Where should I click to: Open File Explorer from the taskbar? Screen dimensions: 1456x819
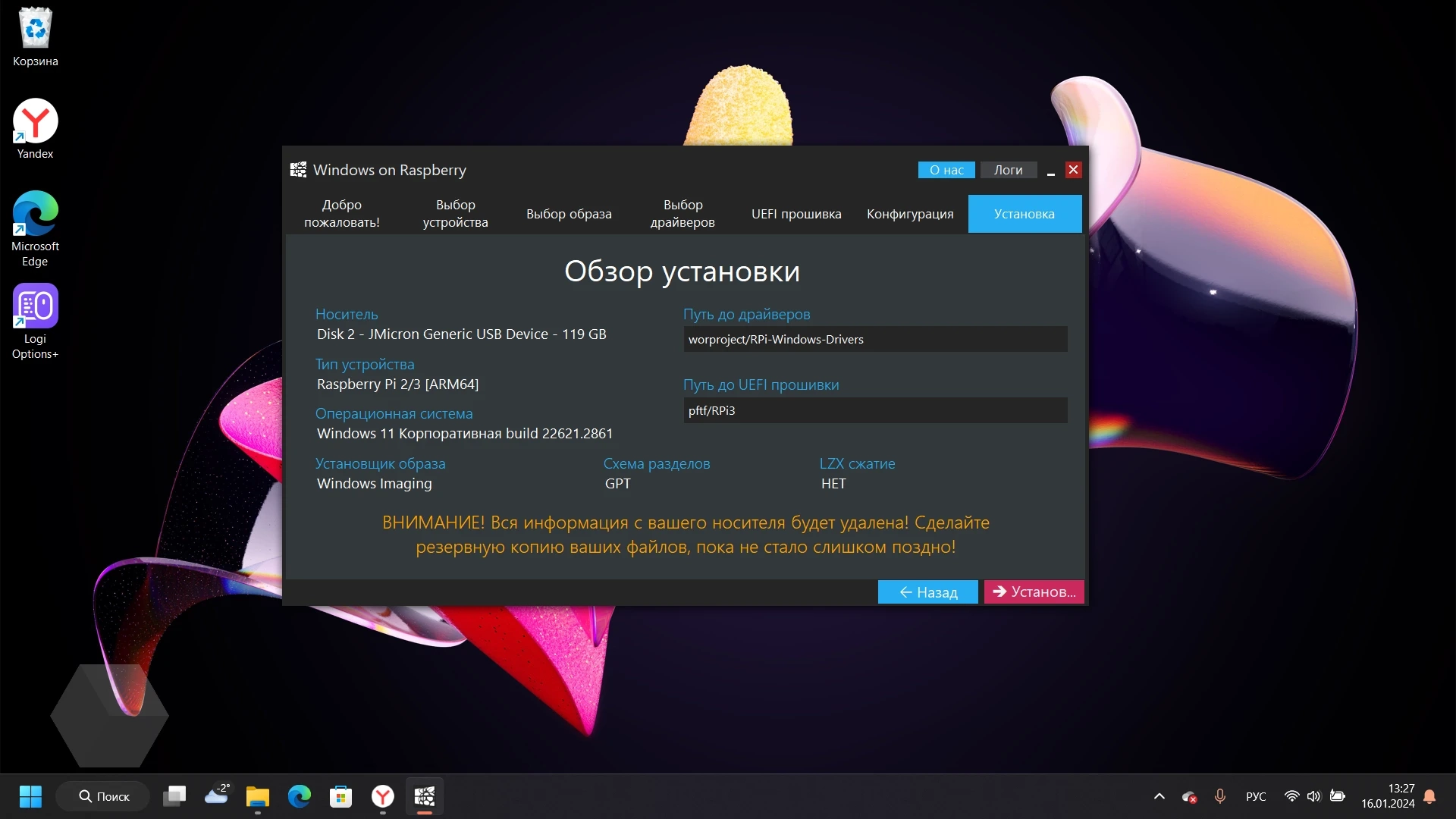coord(258,796)
